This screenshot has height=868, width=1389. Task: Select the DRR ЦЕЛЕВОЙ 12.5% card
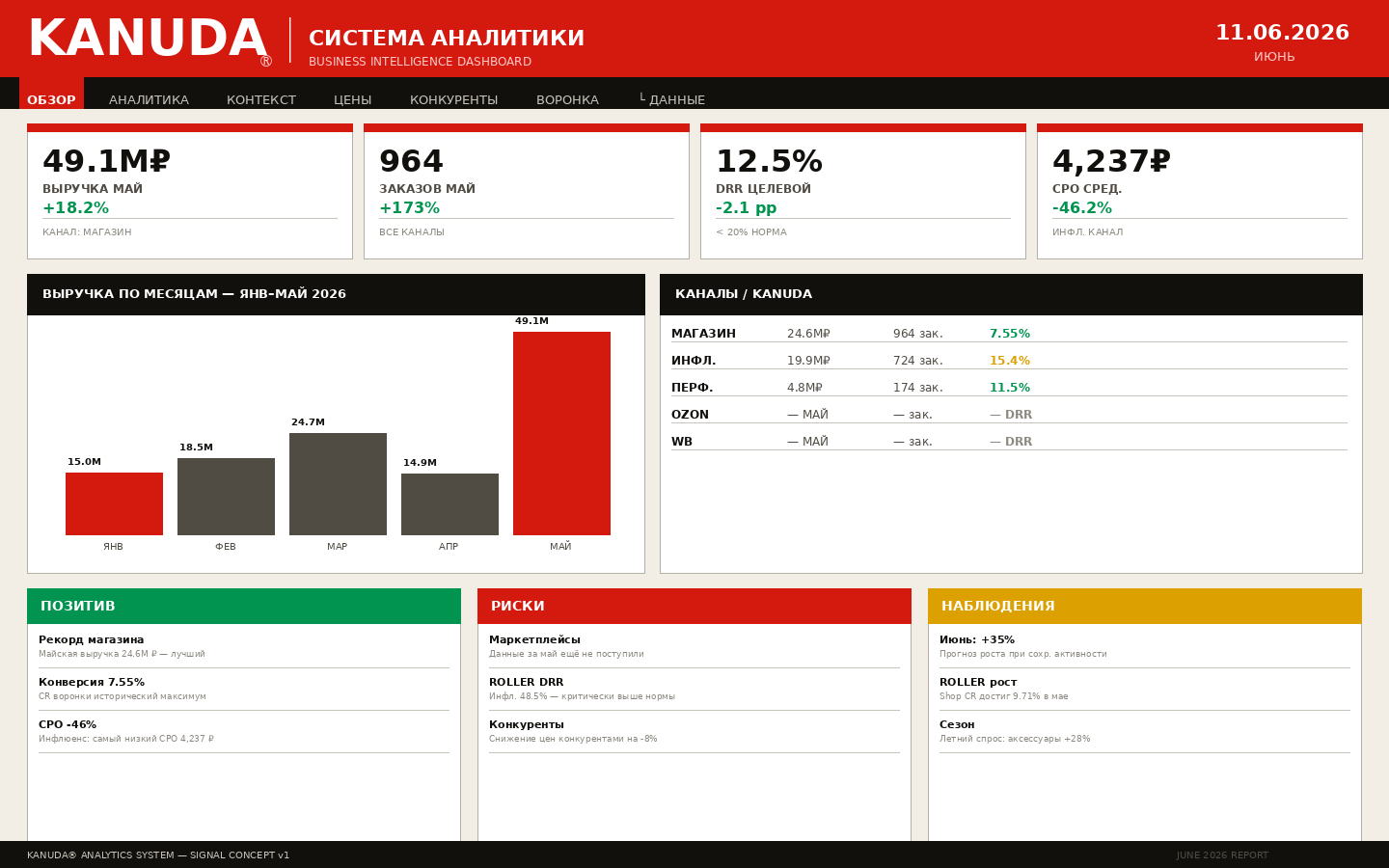pyautogui.click(x=863, y=191)
